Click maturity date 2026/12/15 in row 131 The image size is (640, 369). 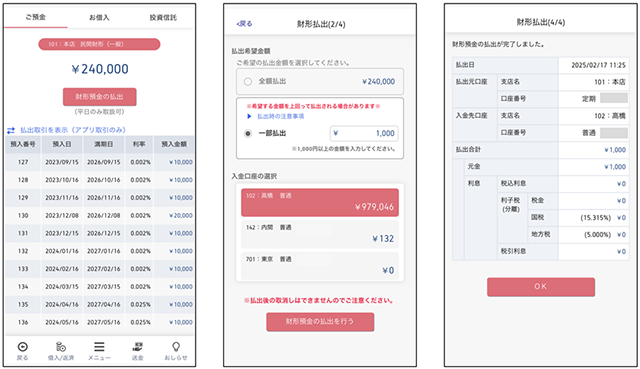pos(104,233)
